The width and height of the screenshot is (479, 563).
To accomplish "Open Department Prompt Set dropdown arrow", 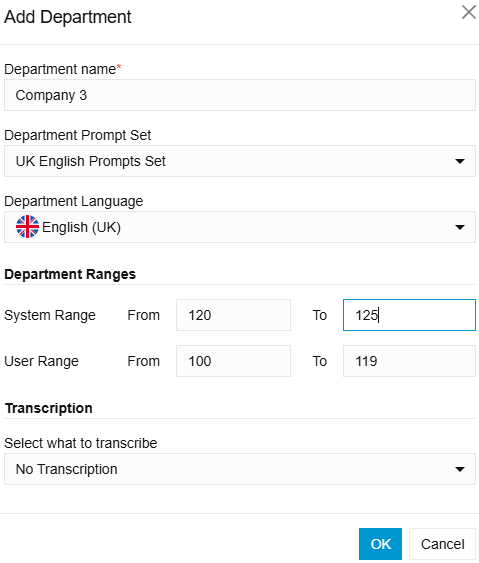I will click(460, 161).
